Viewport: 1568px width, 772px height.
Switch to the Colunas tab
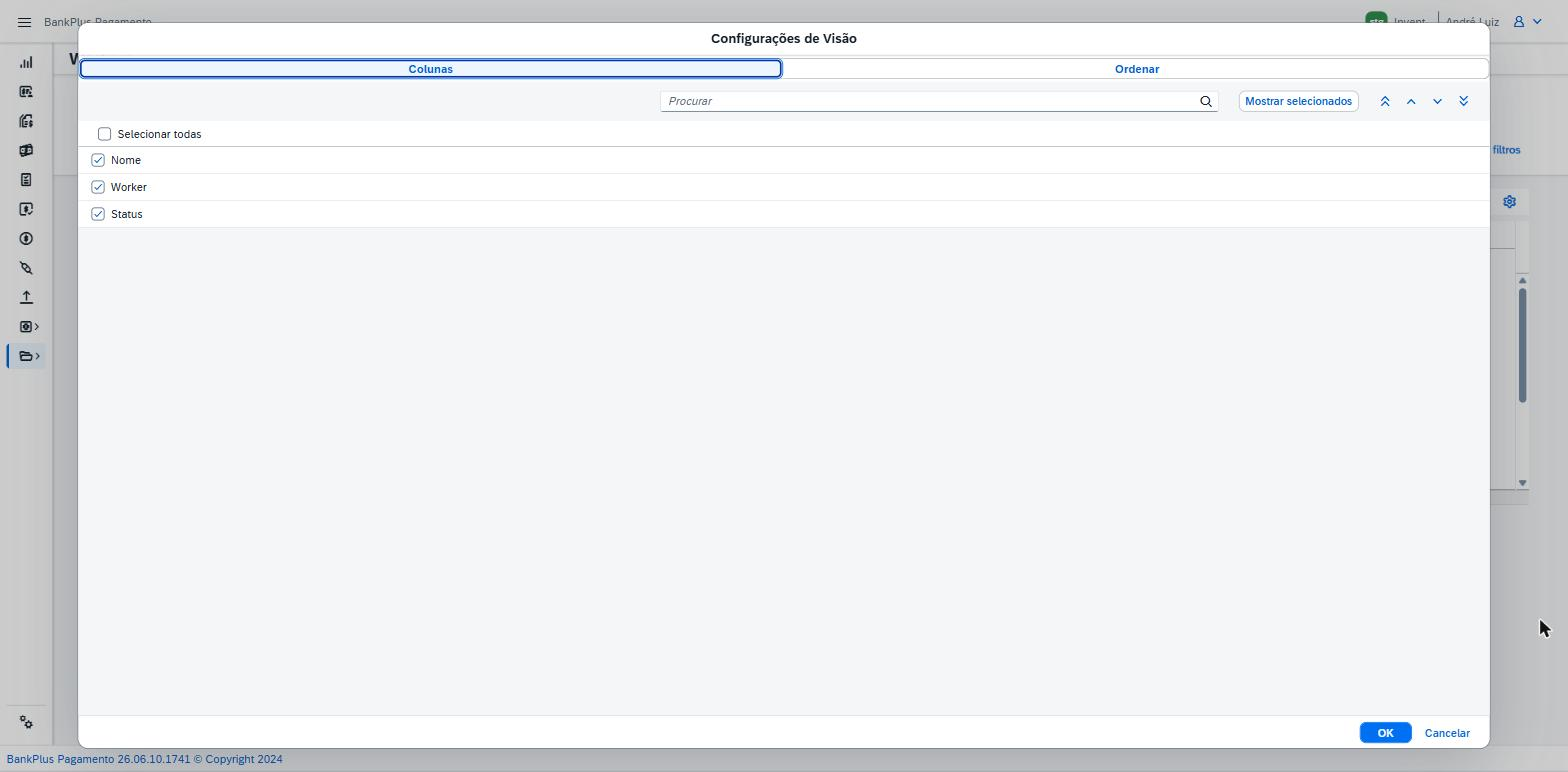431,69
